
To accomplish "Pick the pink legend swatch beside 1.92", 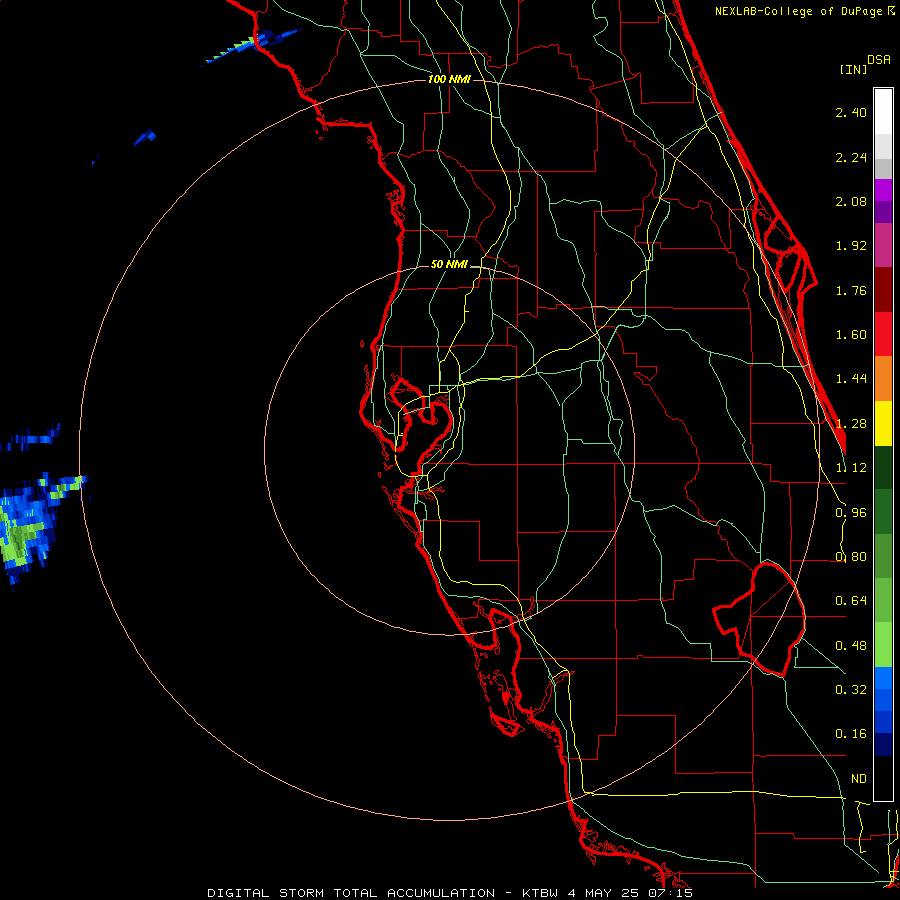I will click(883, 245).
